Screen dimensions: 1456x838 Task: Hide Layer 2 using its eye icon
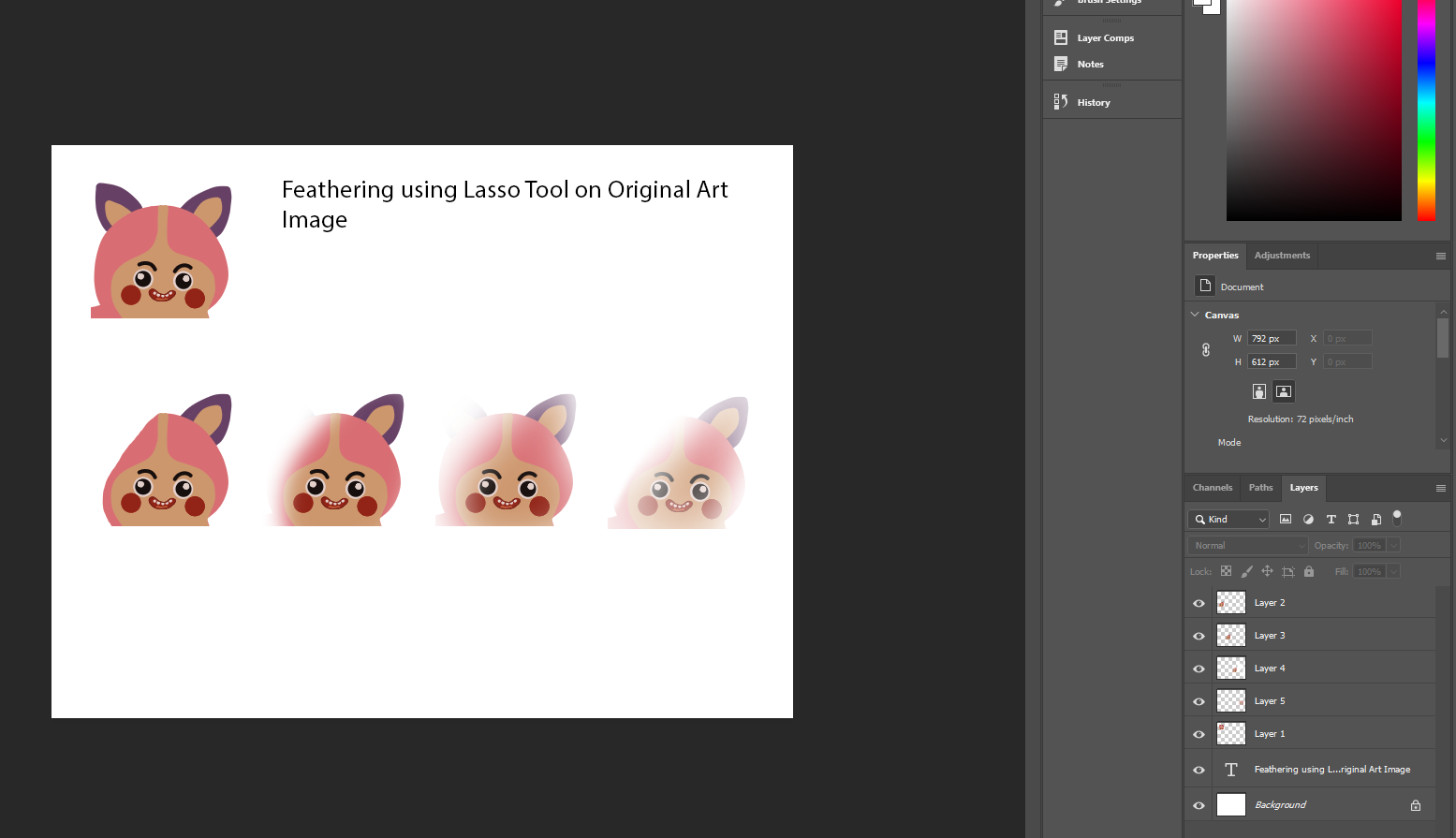tap(1199, 603)
